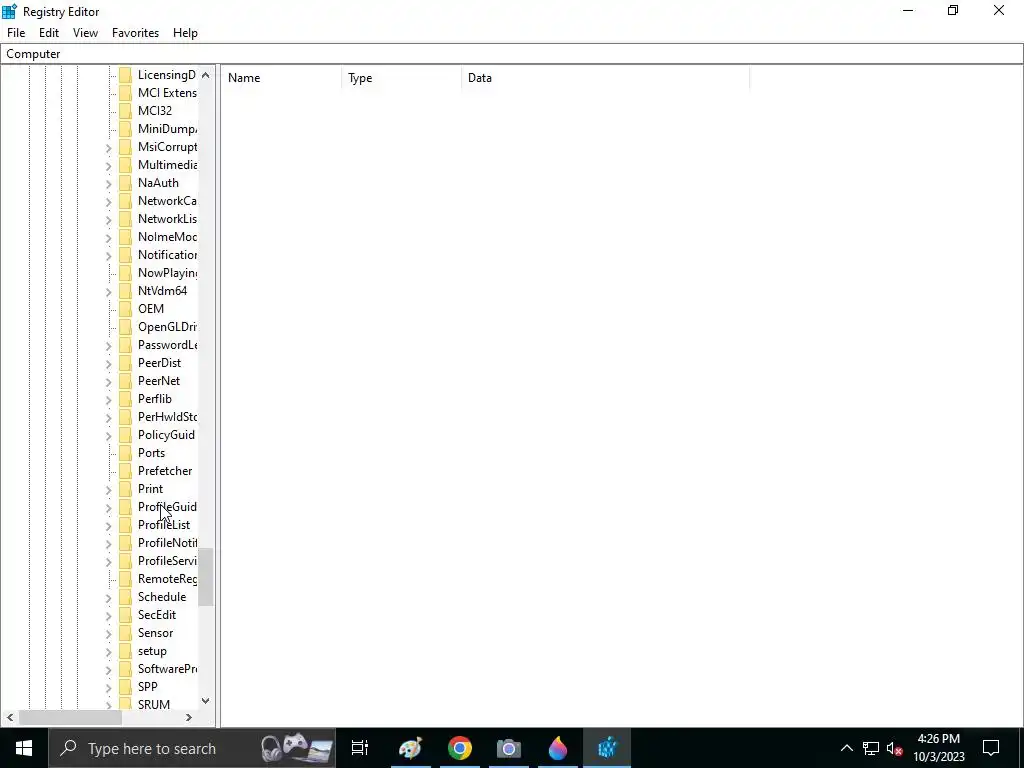The height and width of the screenshot is (768, 1024).
Task: Click the horizontal scroll right arrow
Action: tap(189, 717)
